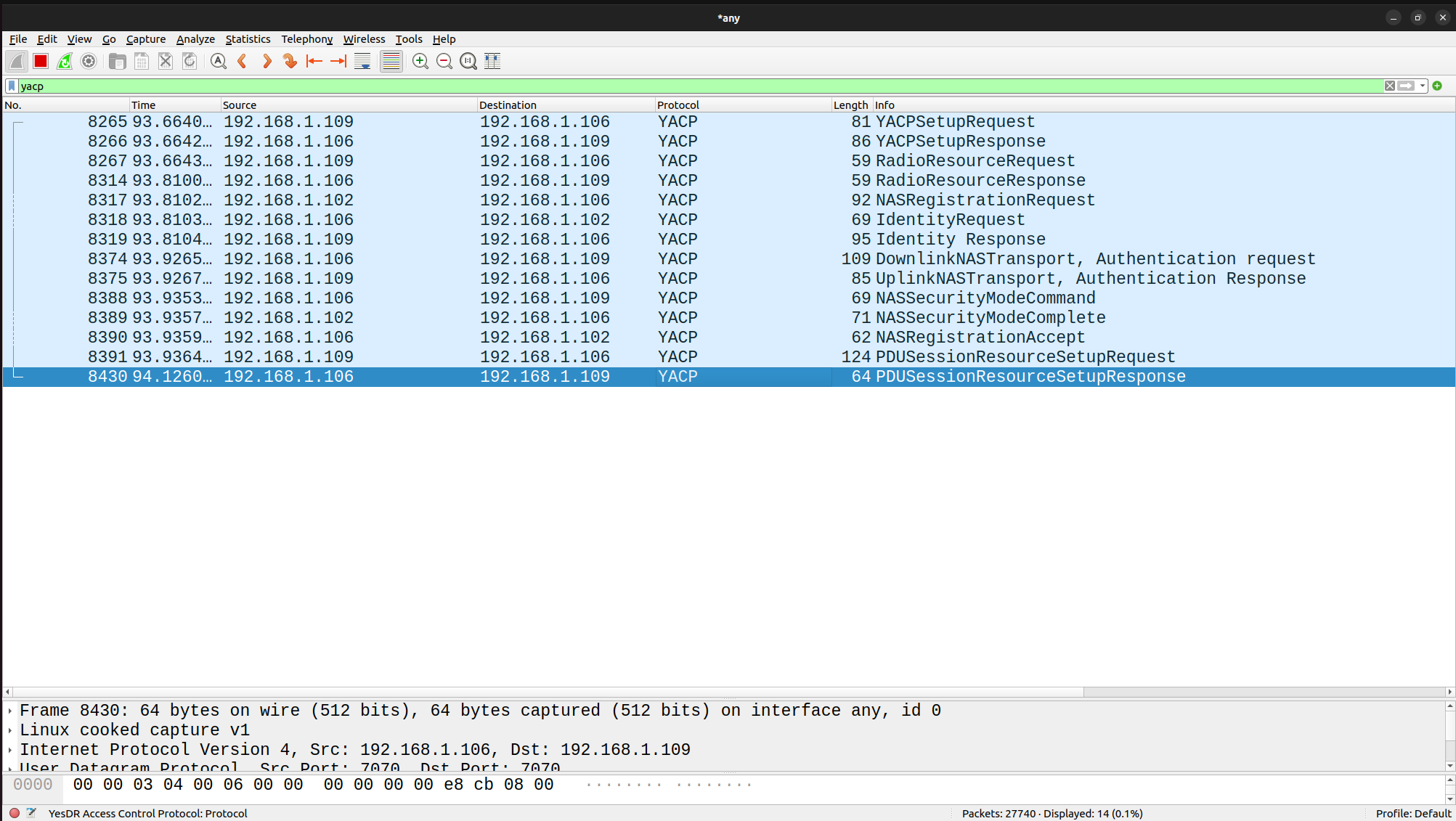The width and height of the screenshot is (1456, 821).
Task: Go forward to next packet in history
Action: (267, 62)
